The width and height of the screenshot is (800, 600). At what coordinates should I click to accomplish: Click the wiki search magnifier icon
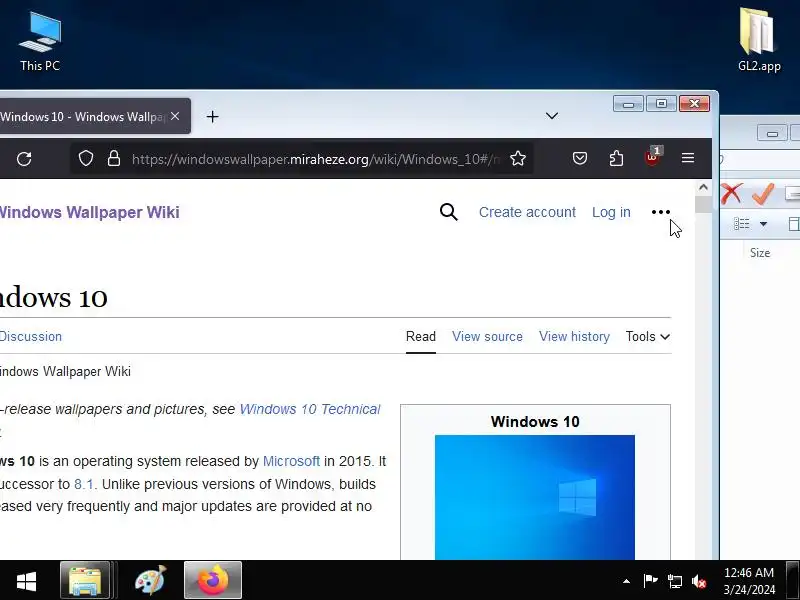pyautogui.click(x=448, y=212)
